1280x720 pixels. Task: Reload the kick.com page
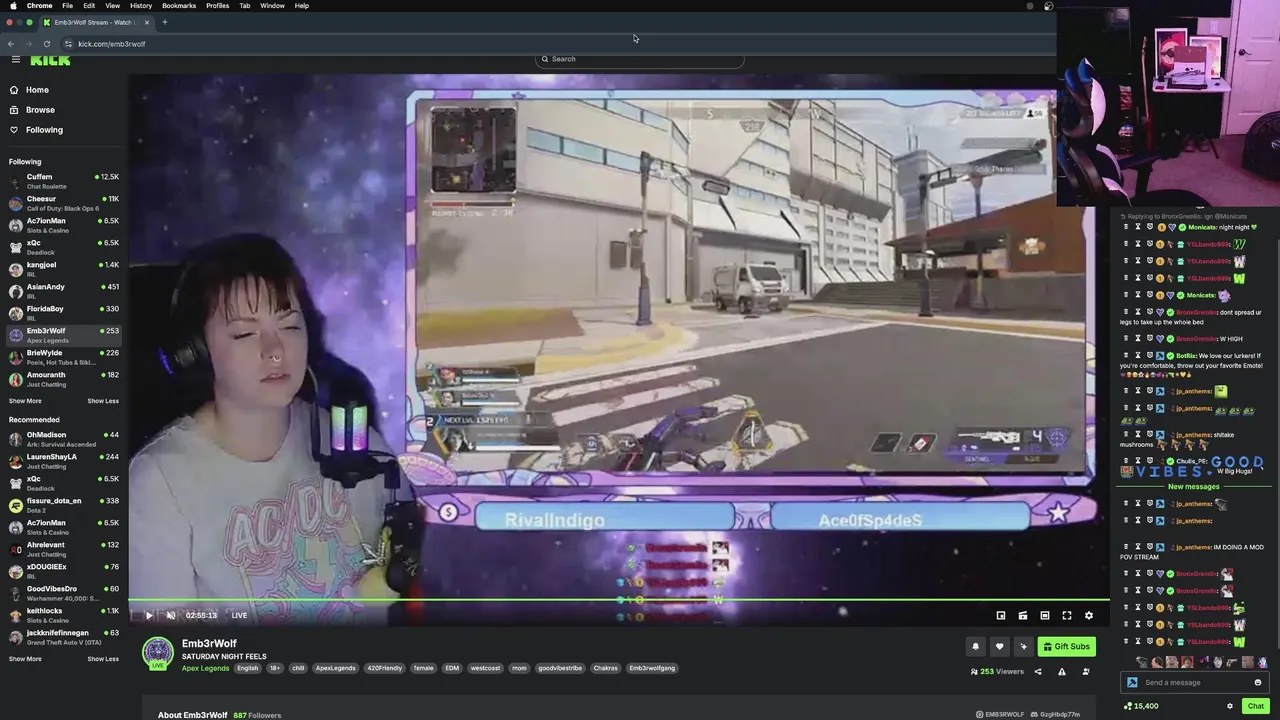click(47, 44)
